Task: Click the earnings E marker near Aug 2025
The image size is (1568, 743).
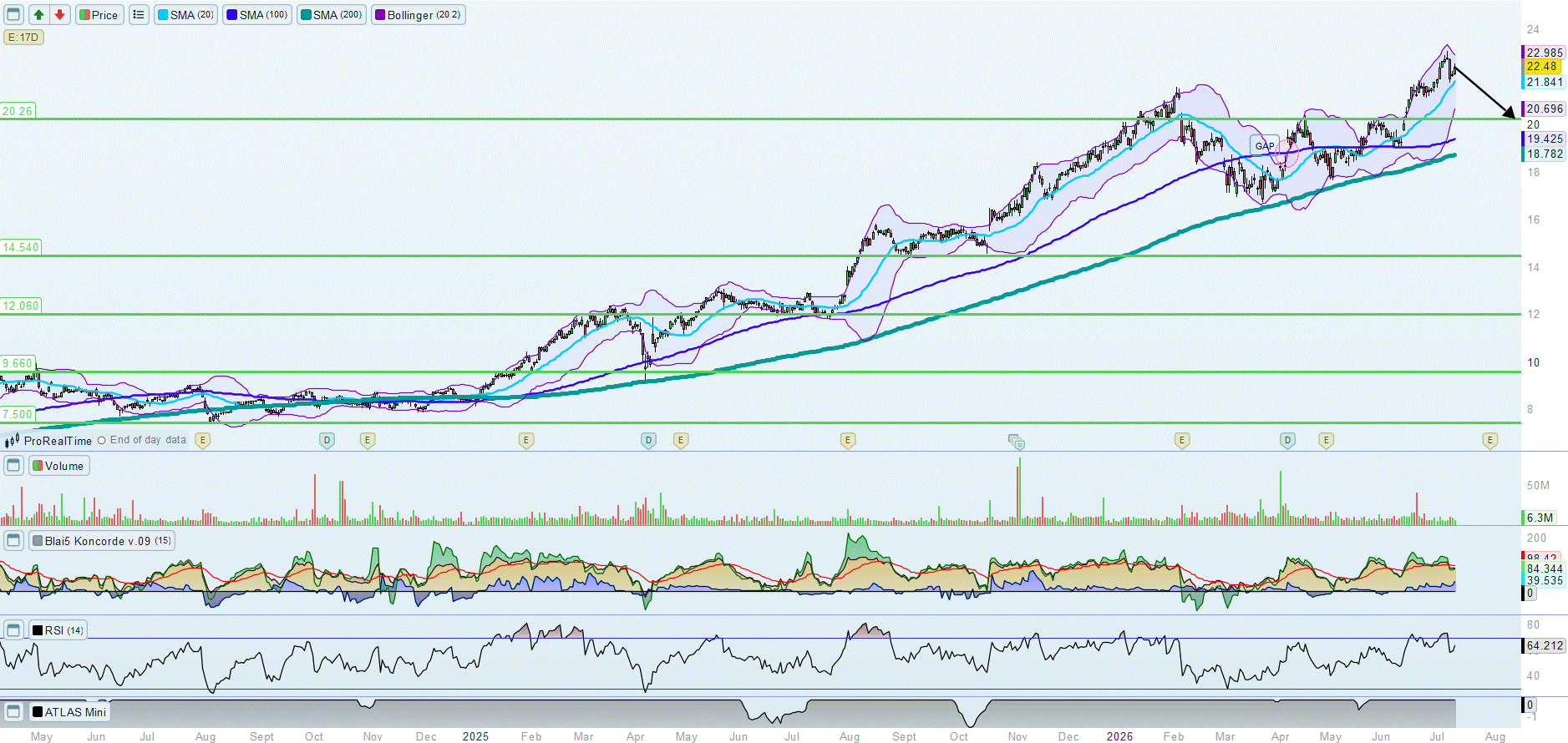Action: 848,440
